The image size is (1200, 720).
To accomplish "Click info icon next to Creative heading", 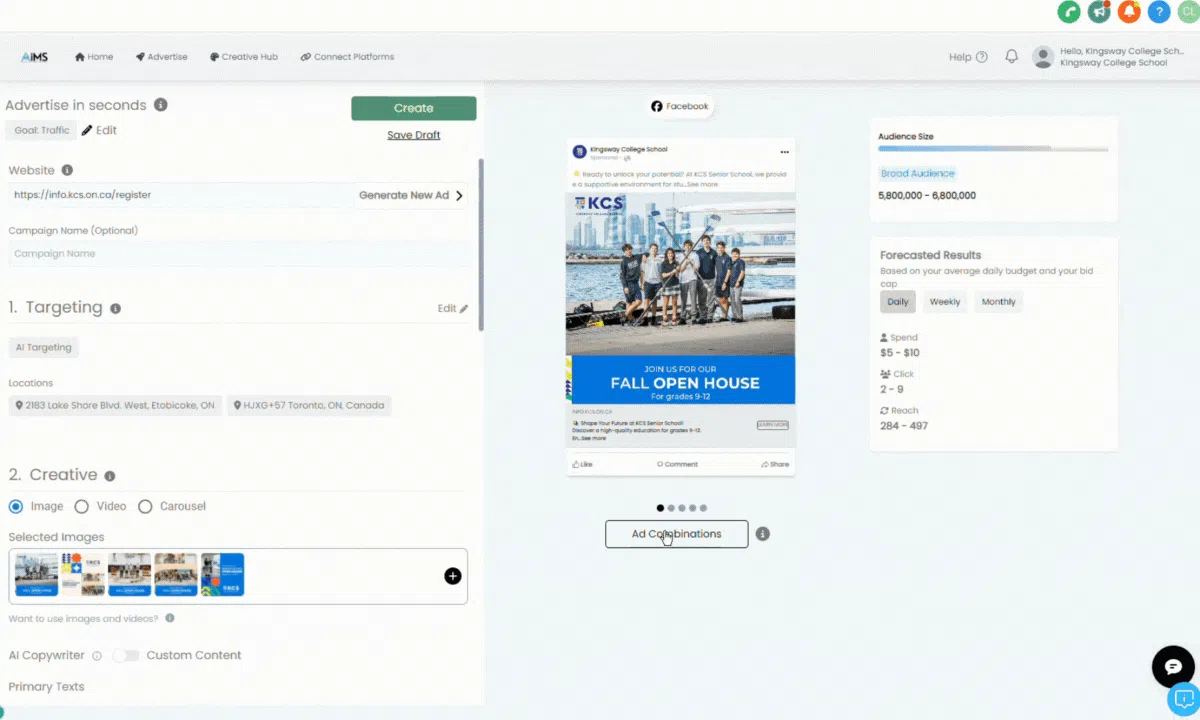I will coord(110,476).
